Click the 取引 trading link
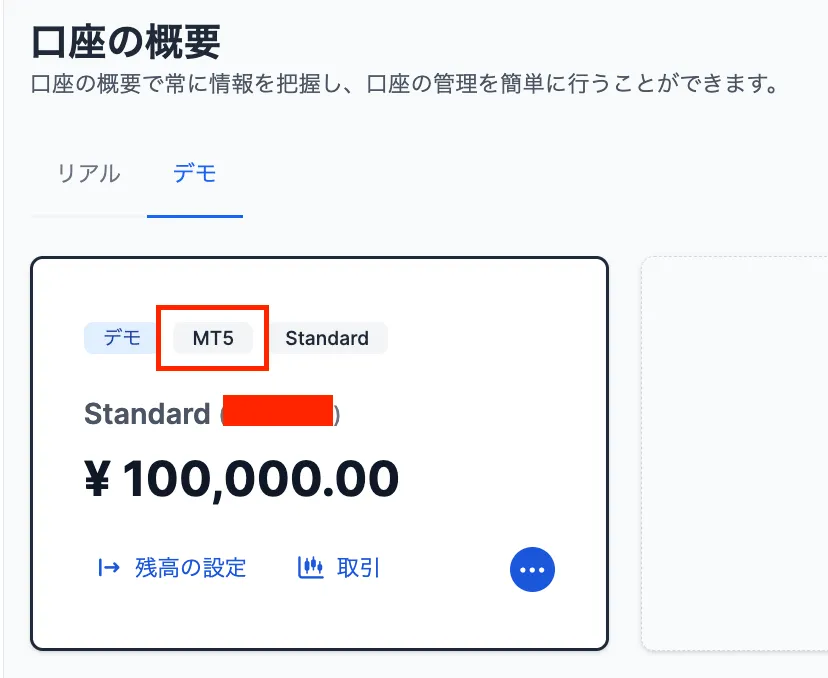The image size is (828, 678). pyautogui.click(x=358, y=567)
